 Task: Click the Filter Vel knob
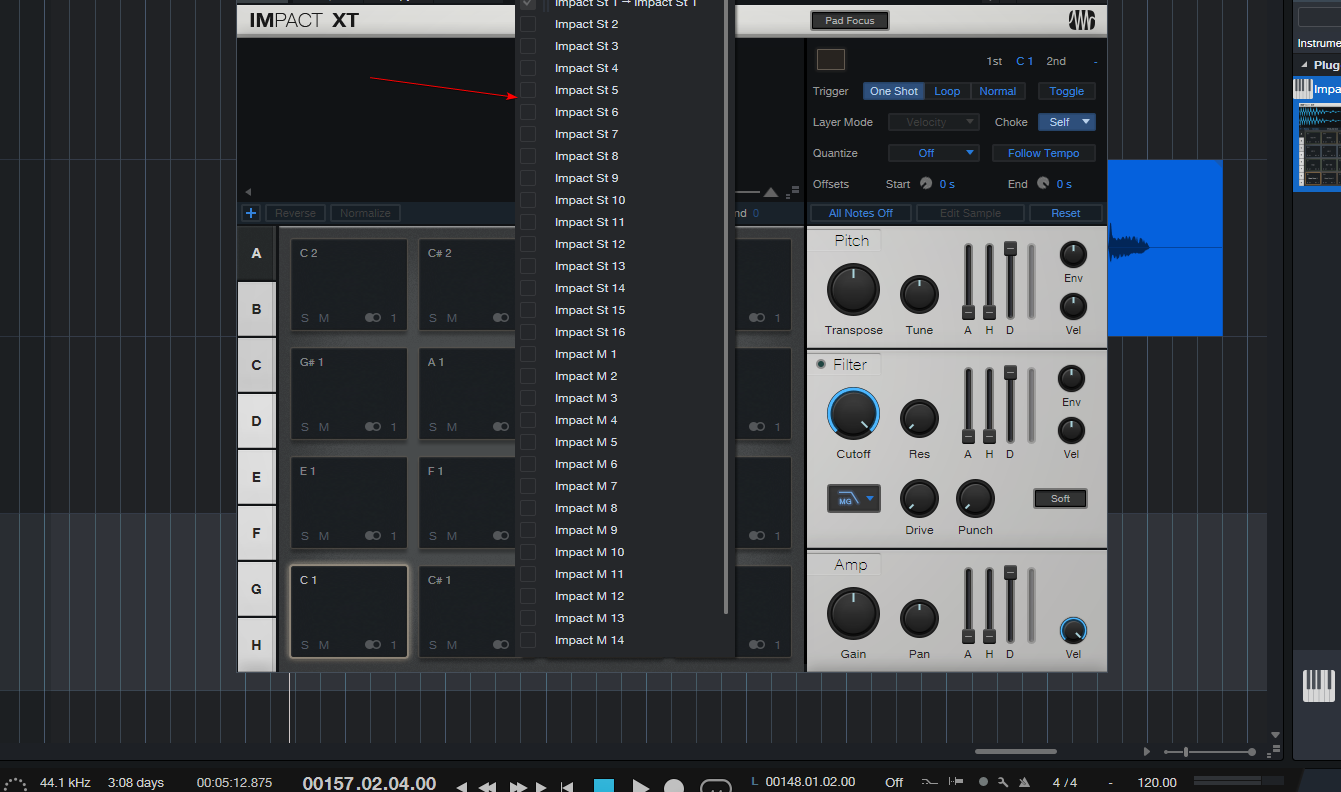pyautogui.click(x=1071, y=431)
